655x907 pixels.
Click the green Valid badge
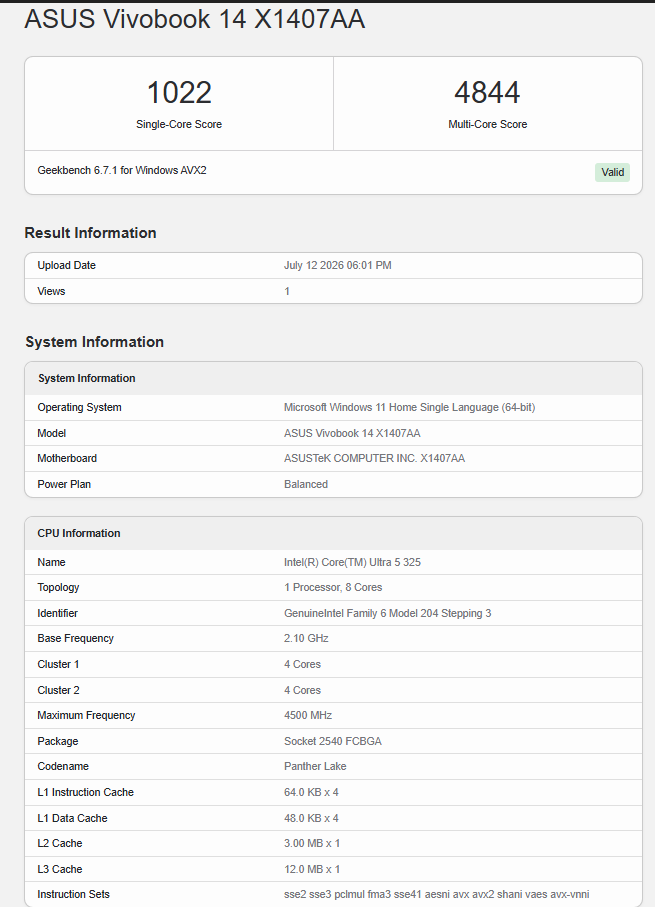[x=612, y=172]
